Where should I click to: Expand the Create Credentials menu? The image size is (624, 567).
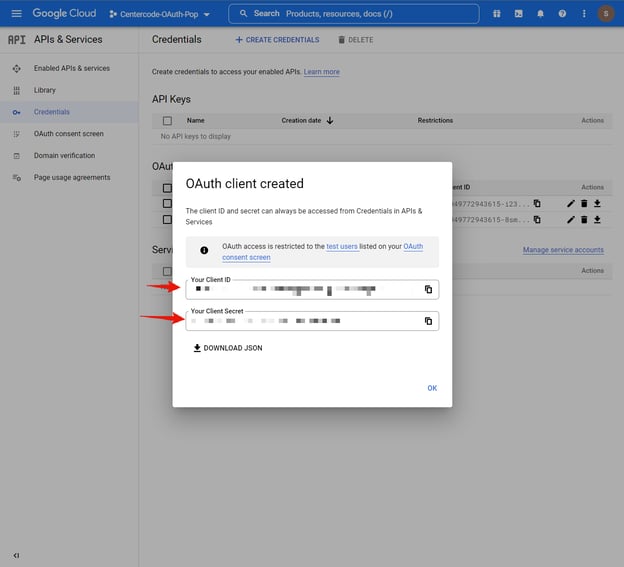277,40
